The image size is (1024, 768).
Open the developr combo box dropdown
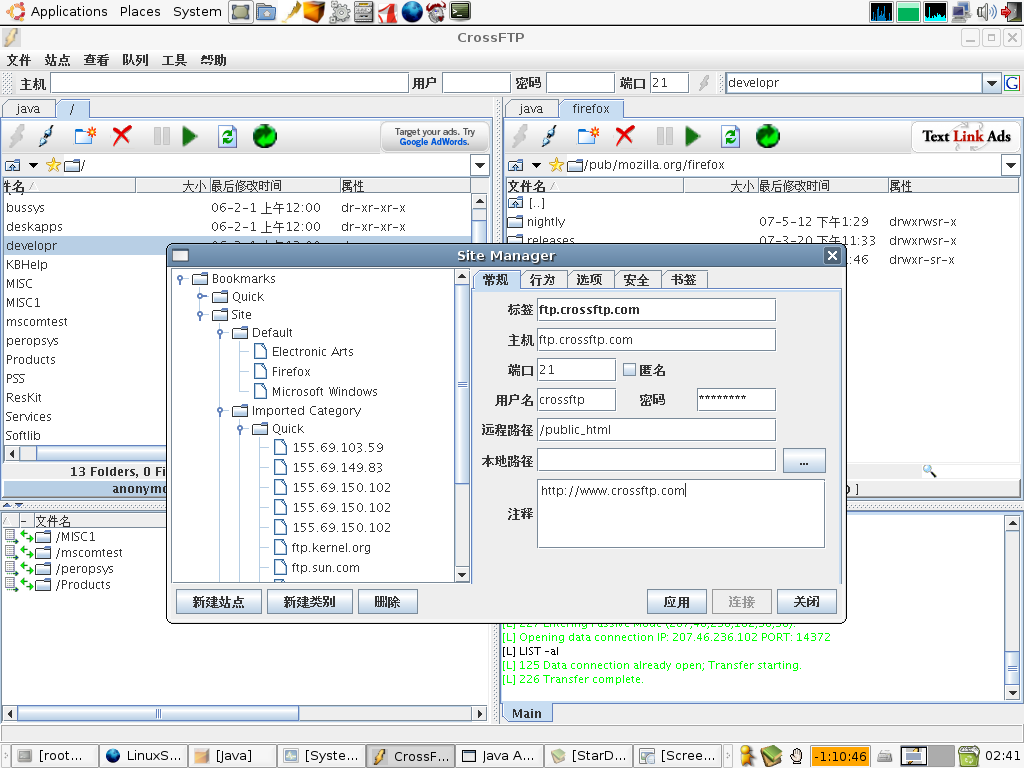coord(991,83)
